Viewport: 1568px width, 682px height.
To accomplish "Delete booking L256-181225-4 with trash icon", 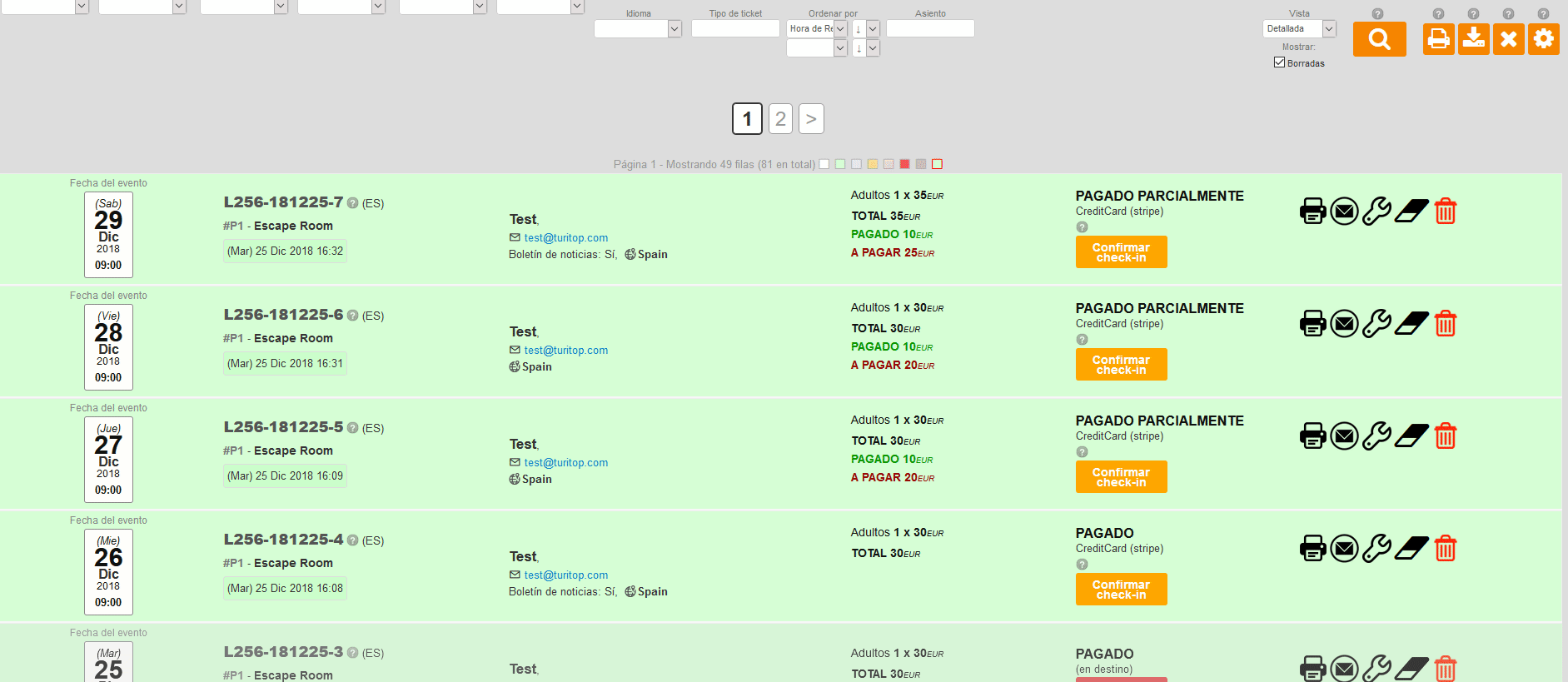I will 1446,549.
